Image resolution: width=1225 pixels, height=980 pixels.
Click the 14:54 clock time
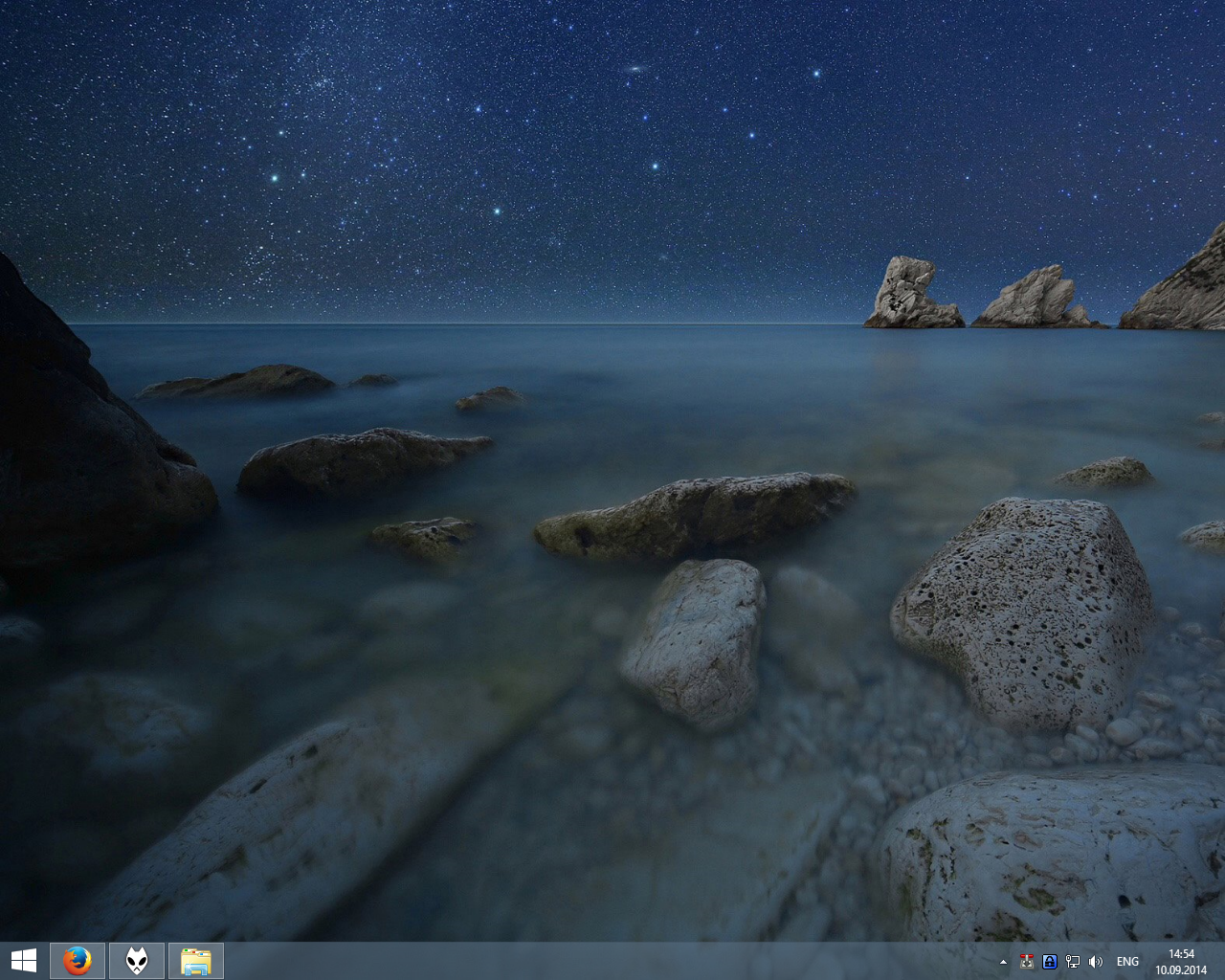(1181, 954)
